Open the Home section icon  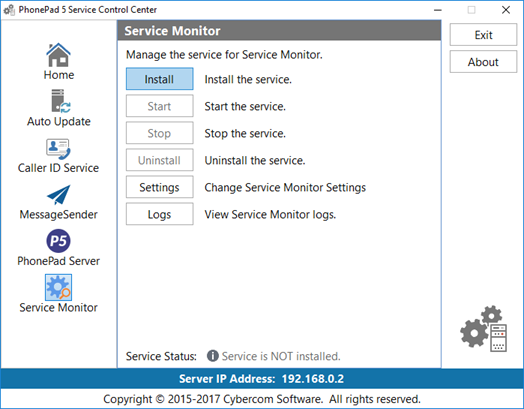click(58, 55)
